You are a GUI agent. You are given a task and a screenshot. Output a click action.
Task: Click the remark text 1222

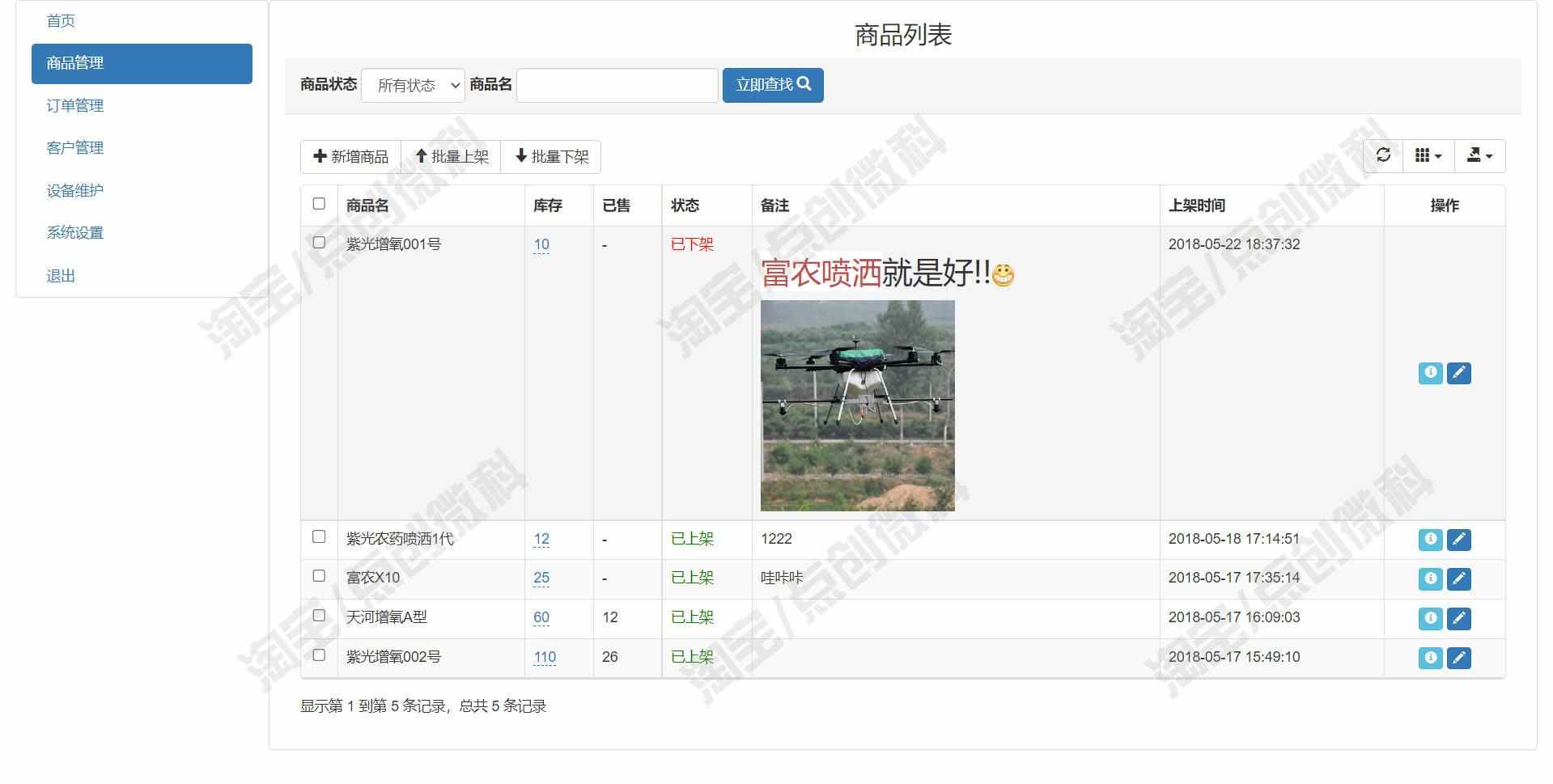coord(776,539)
